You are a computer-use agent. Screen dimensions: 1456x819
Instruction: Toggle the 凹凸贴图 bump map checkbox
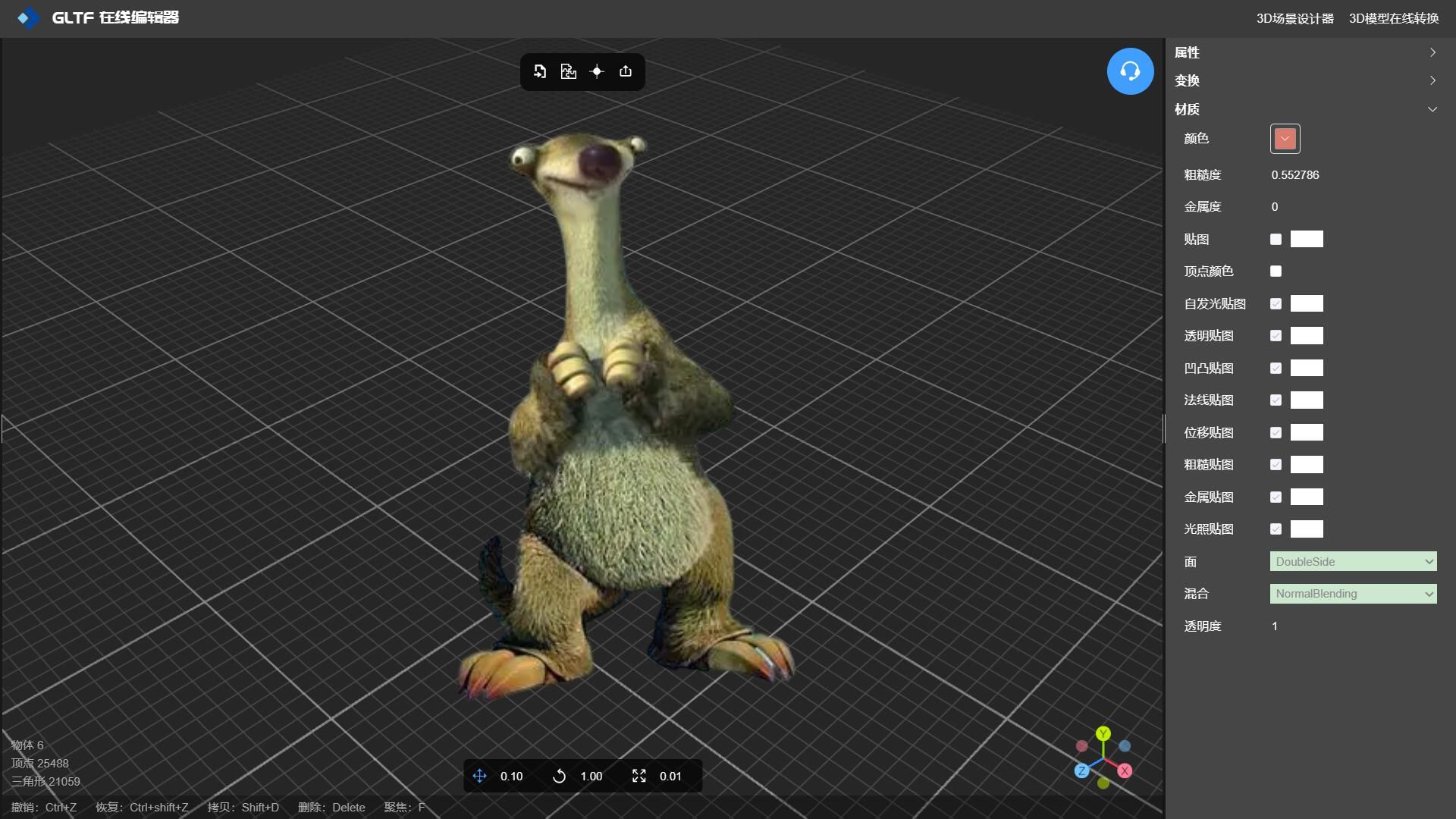[x=1276, y=368]
